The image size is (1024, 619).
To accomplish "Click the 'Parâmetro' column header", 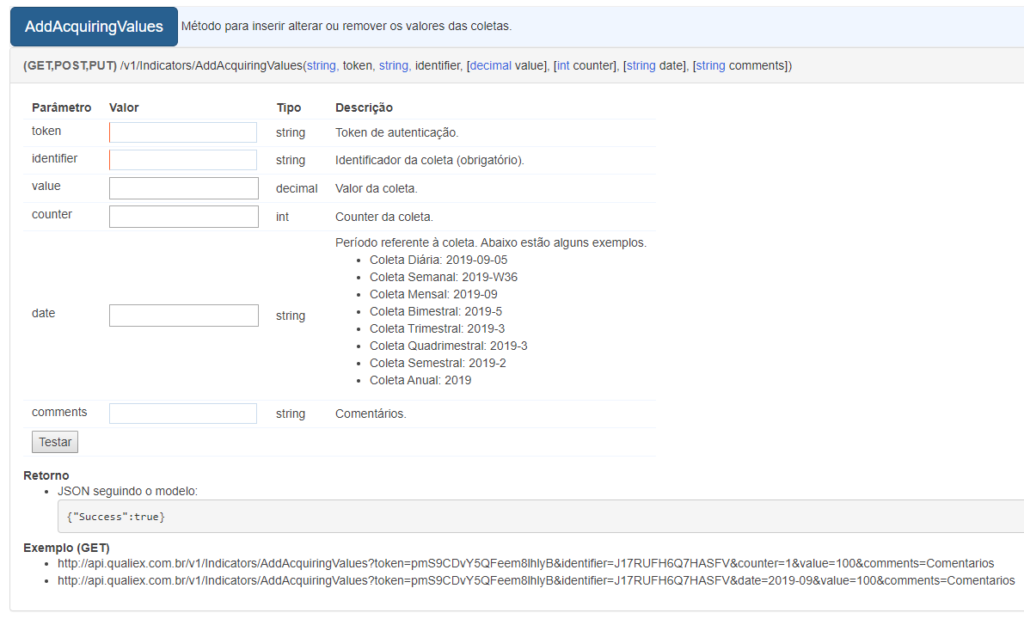I will [x=61, y=108].
